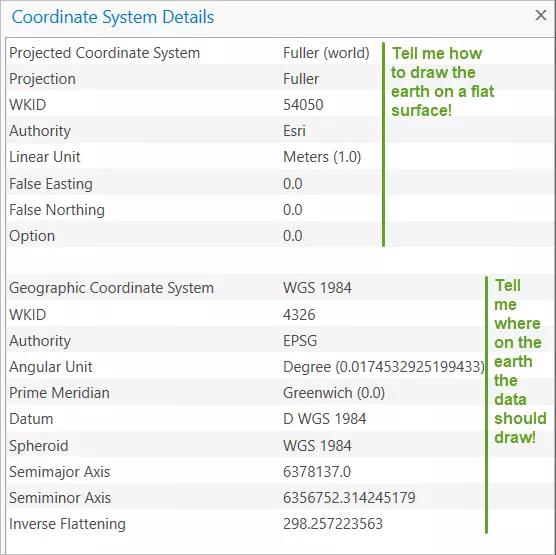Select the Angular Unit Degree value
This screenshot has height=555, width=556.
click(x=383, y=367)
